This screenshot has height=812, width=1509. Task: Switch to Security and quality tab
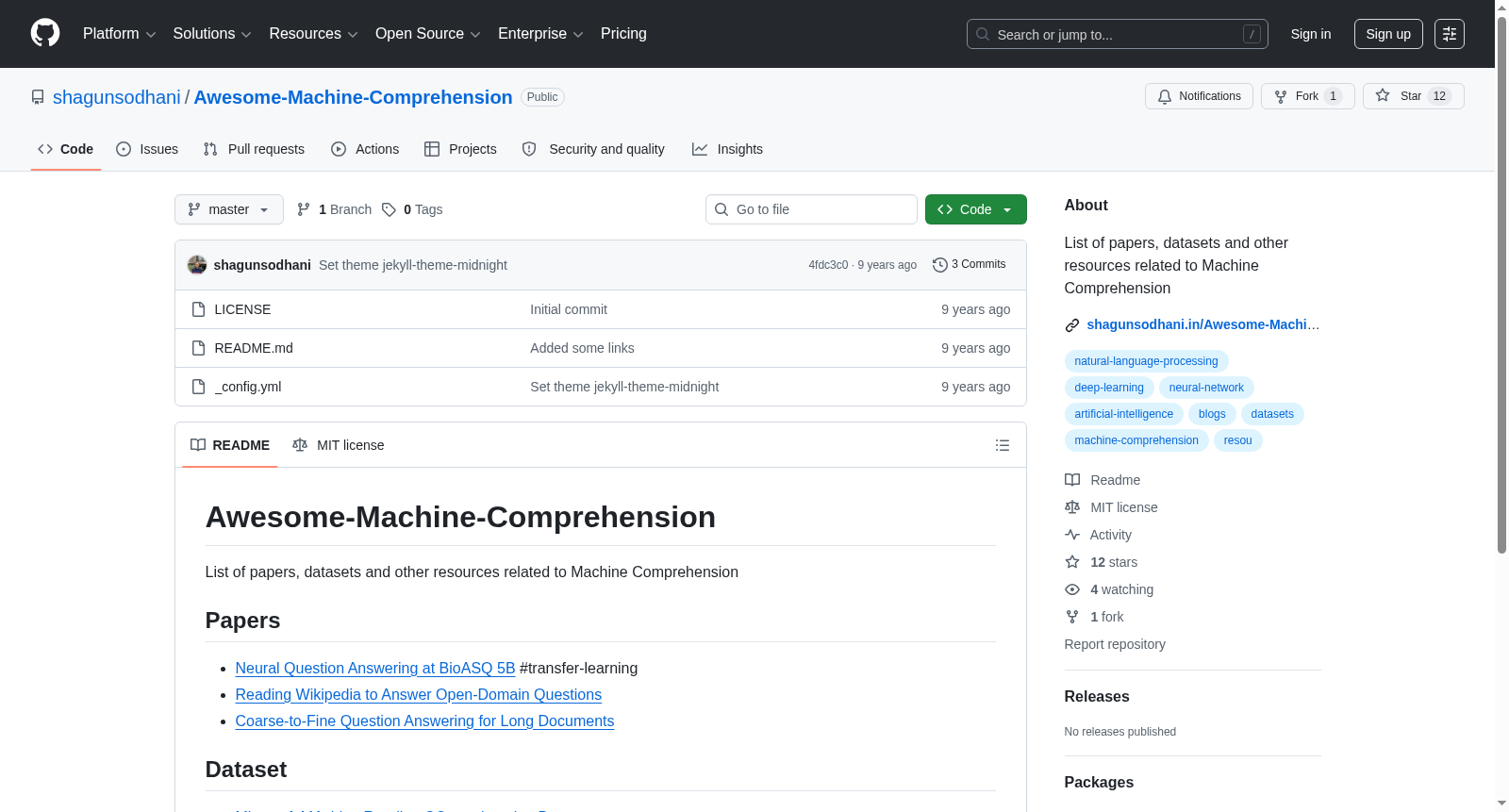click(593, 149)
